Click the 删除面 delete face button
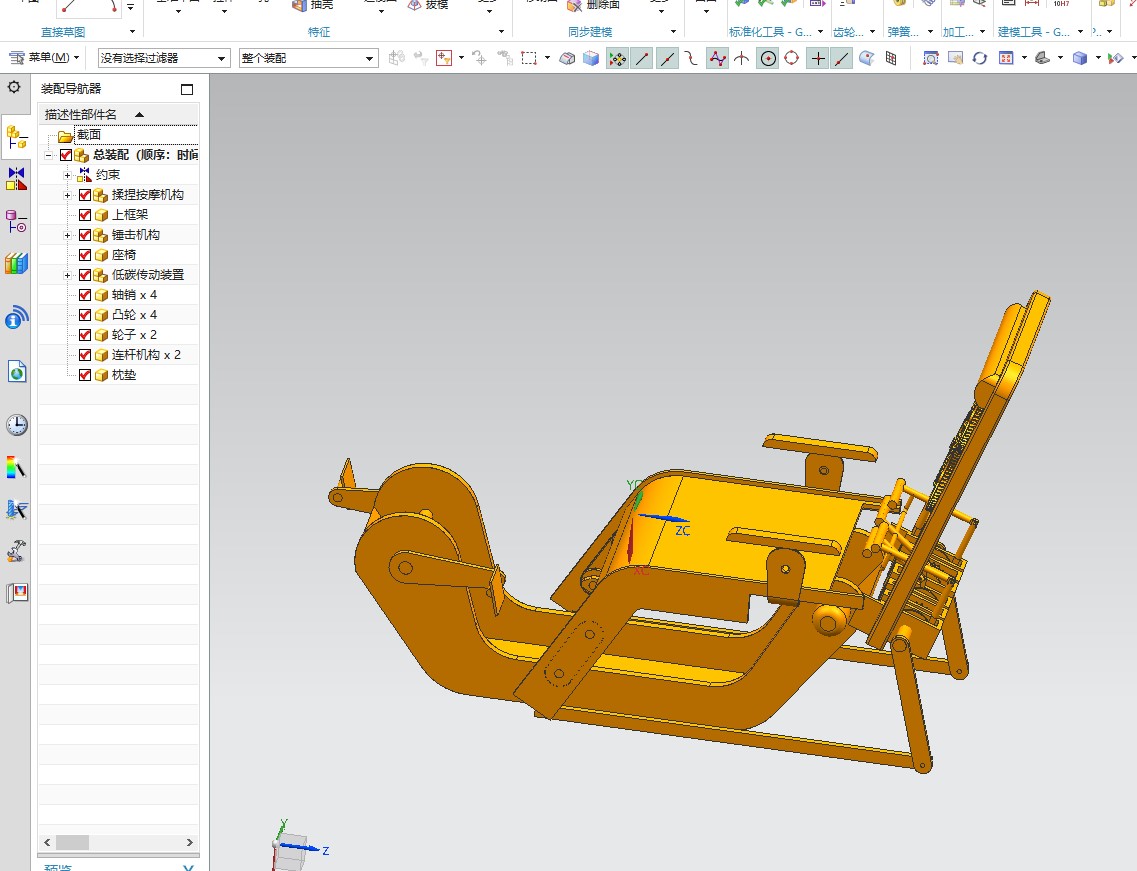 [594, 5]
